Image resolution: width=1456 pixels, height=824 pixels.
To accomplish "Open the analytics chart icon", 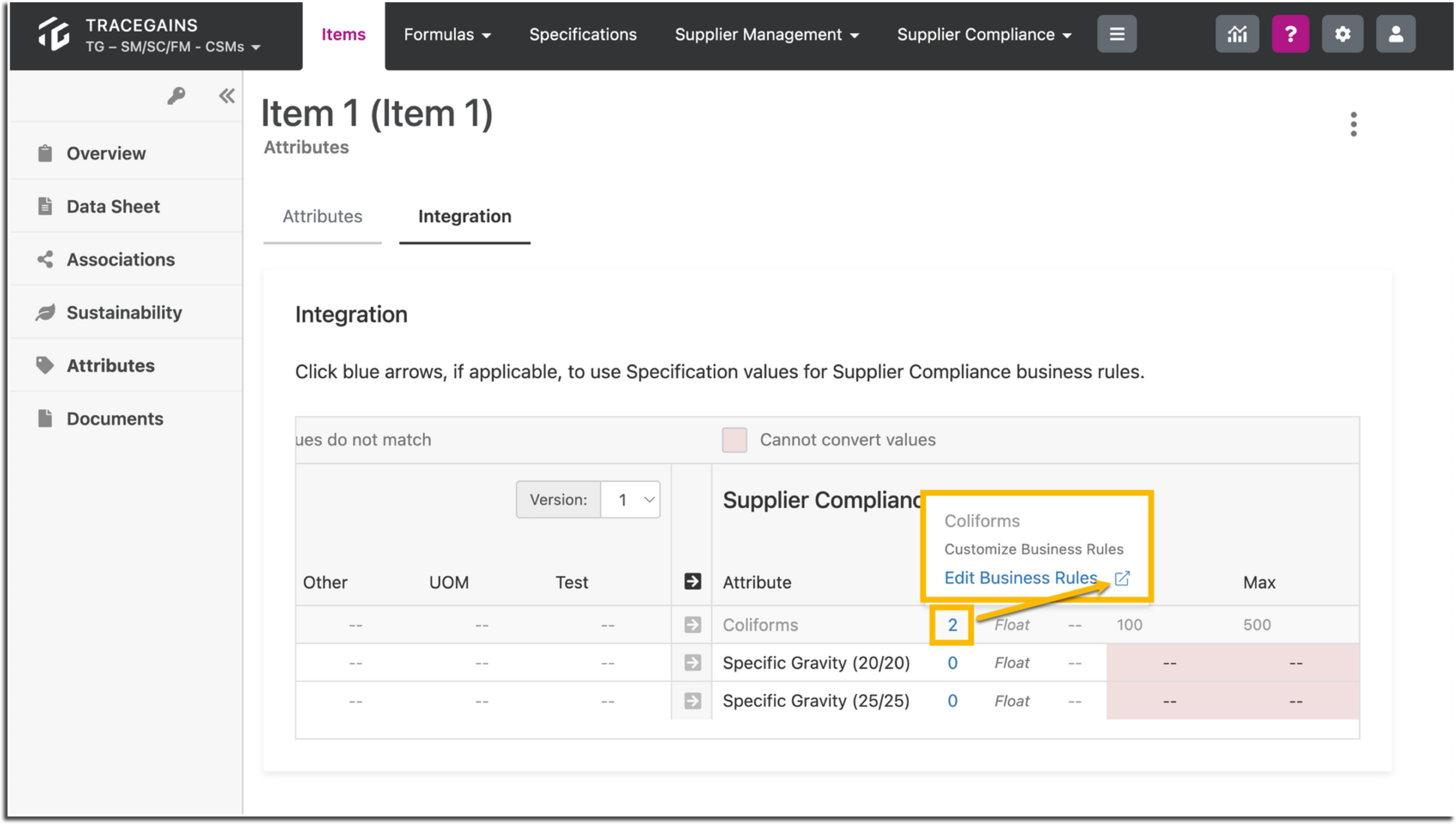I will point(1237,34).
